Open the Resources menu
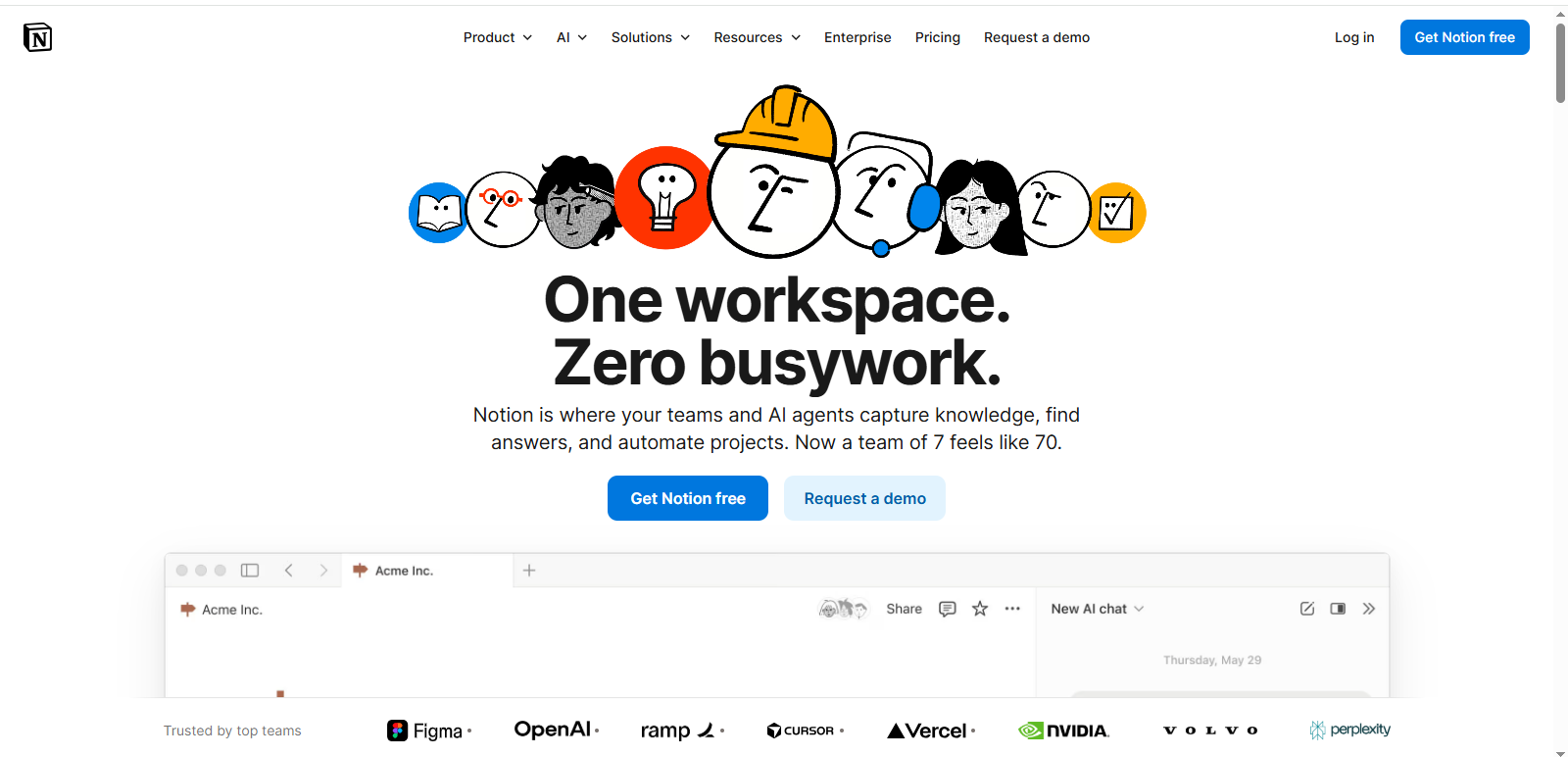Image resolution: width=1568 pixels, height=757 pixels. tap(758, 37)
